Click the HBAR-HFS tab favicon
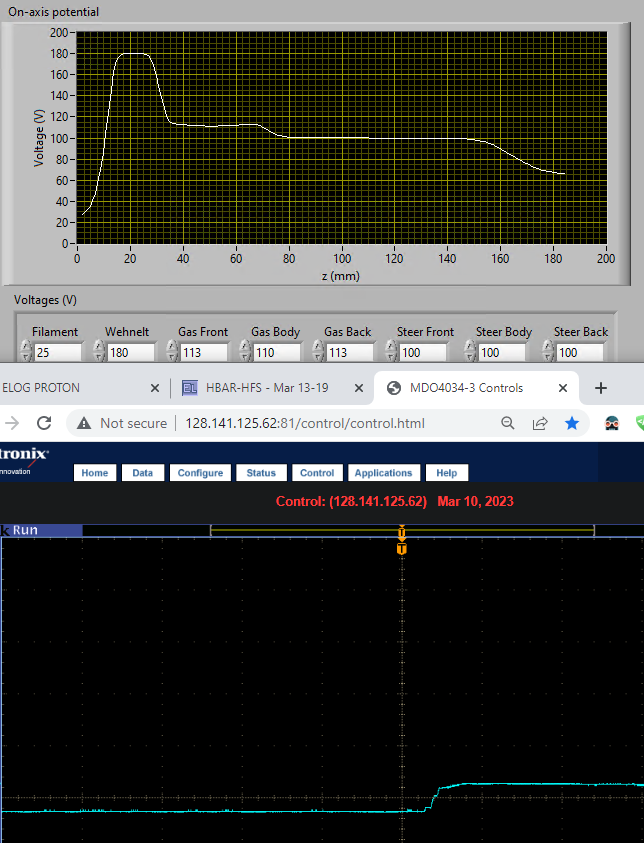Screen dimensions: 644x843 coord(190,388)
